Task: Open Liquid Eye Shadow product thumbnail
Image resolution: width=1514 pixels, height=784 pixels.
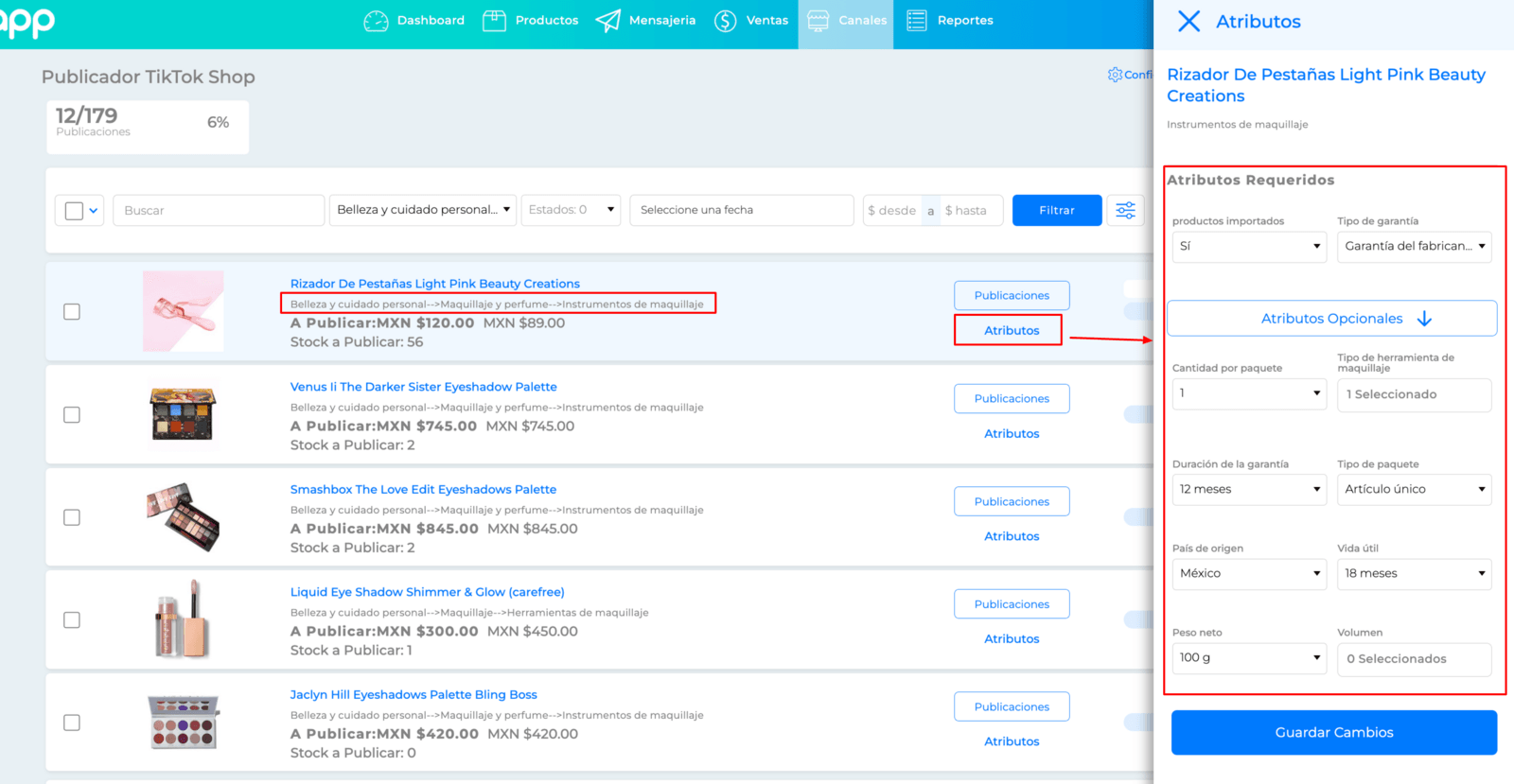Action: click(183, 619)
